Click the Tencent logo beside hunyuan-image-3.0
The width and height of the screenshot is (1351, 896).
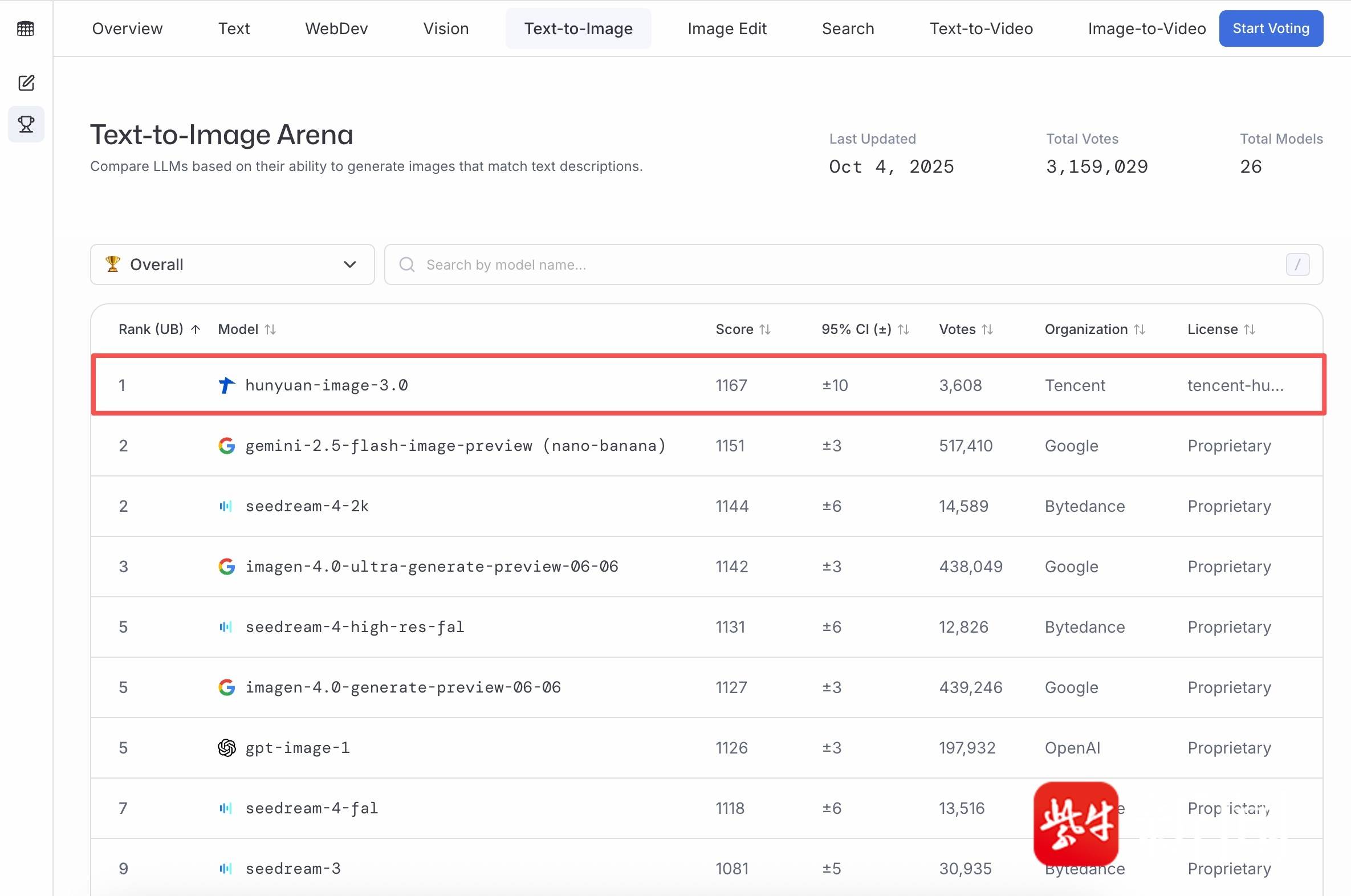227,385
